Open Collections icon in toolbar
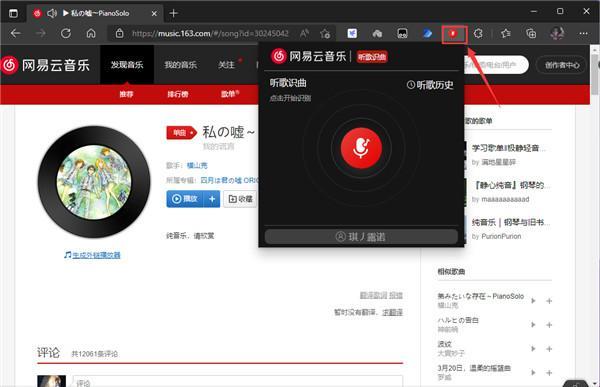This screenshot has width=600, height=387. tap(531, 34)
